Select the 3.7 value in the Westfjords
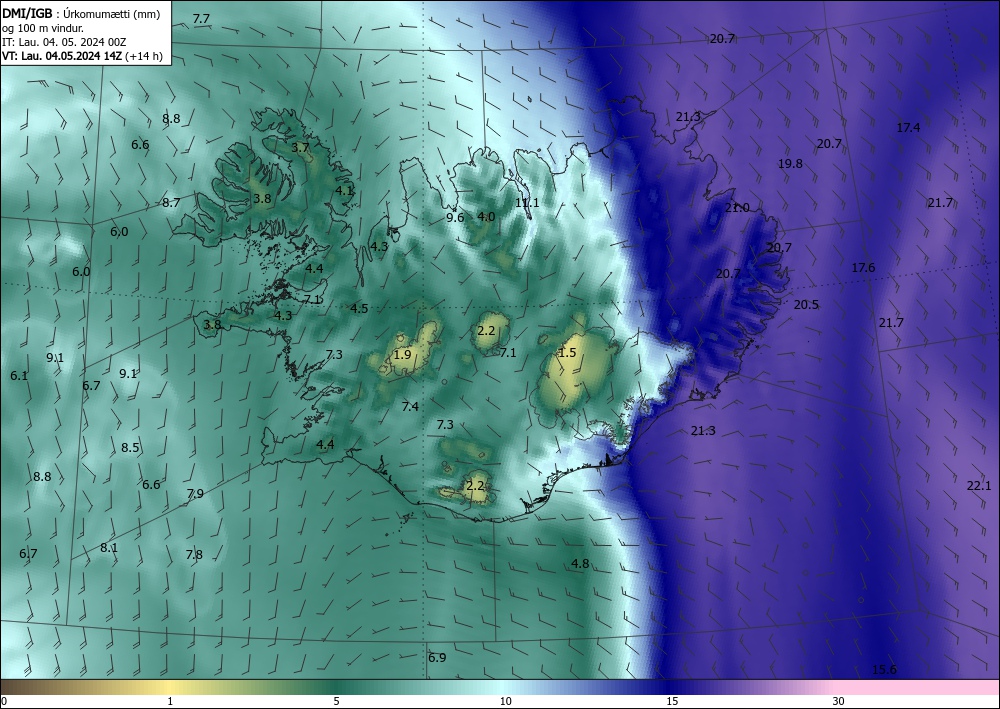1000x709 pixels. pyautogui.click(x=300, y=147)
